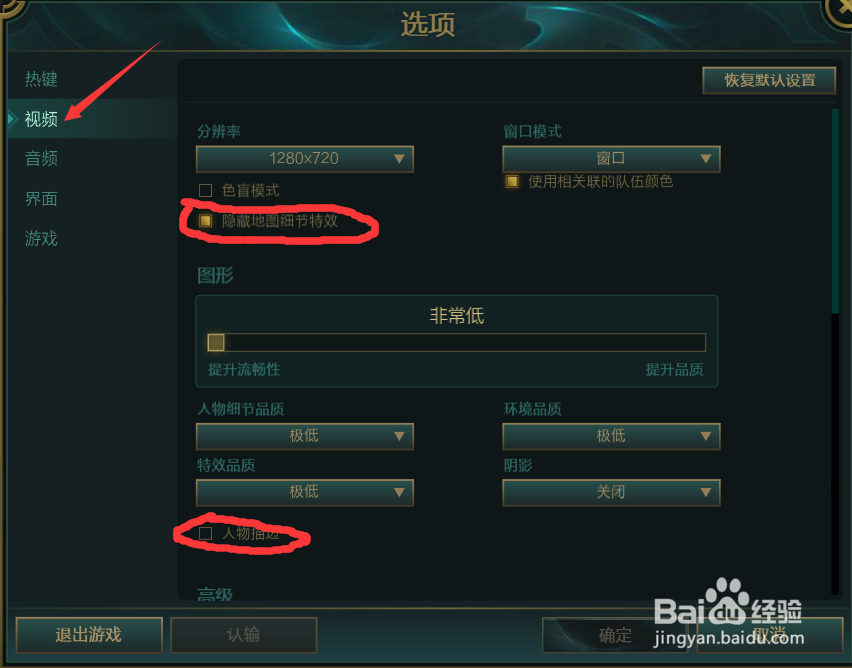The width and height of the screenshot is (852, 668).
Task: Uncheck 隐藏地图细节特效 option
Action: click(205, 220)
